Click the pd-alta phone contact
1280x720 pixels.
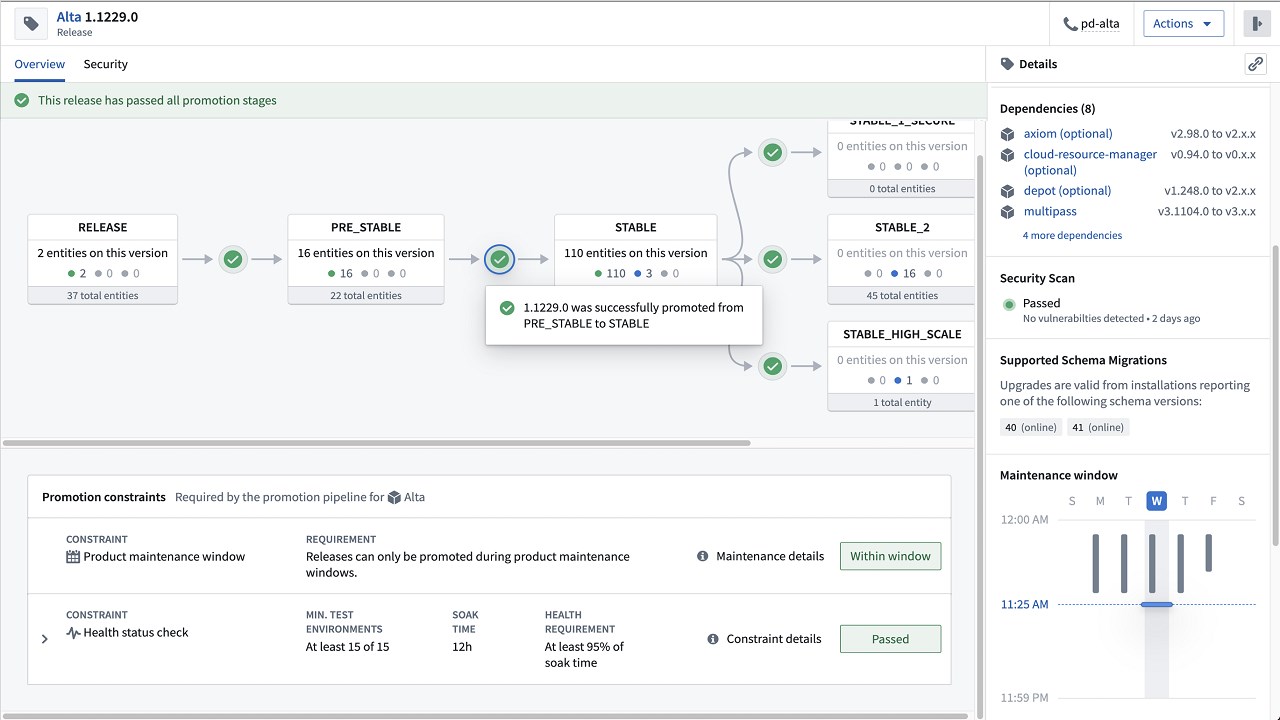[1091, 24]
